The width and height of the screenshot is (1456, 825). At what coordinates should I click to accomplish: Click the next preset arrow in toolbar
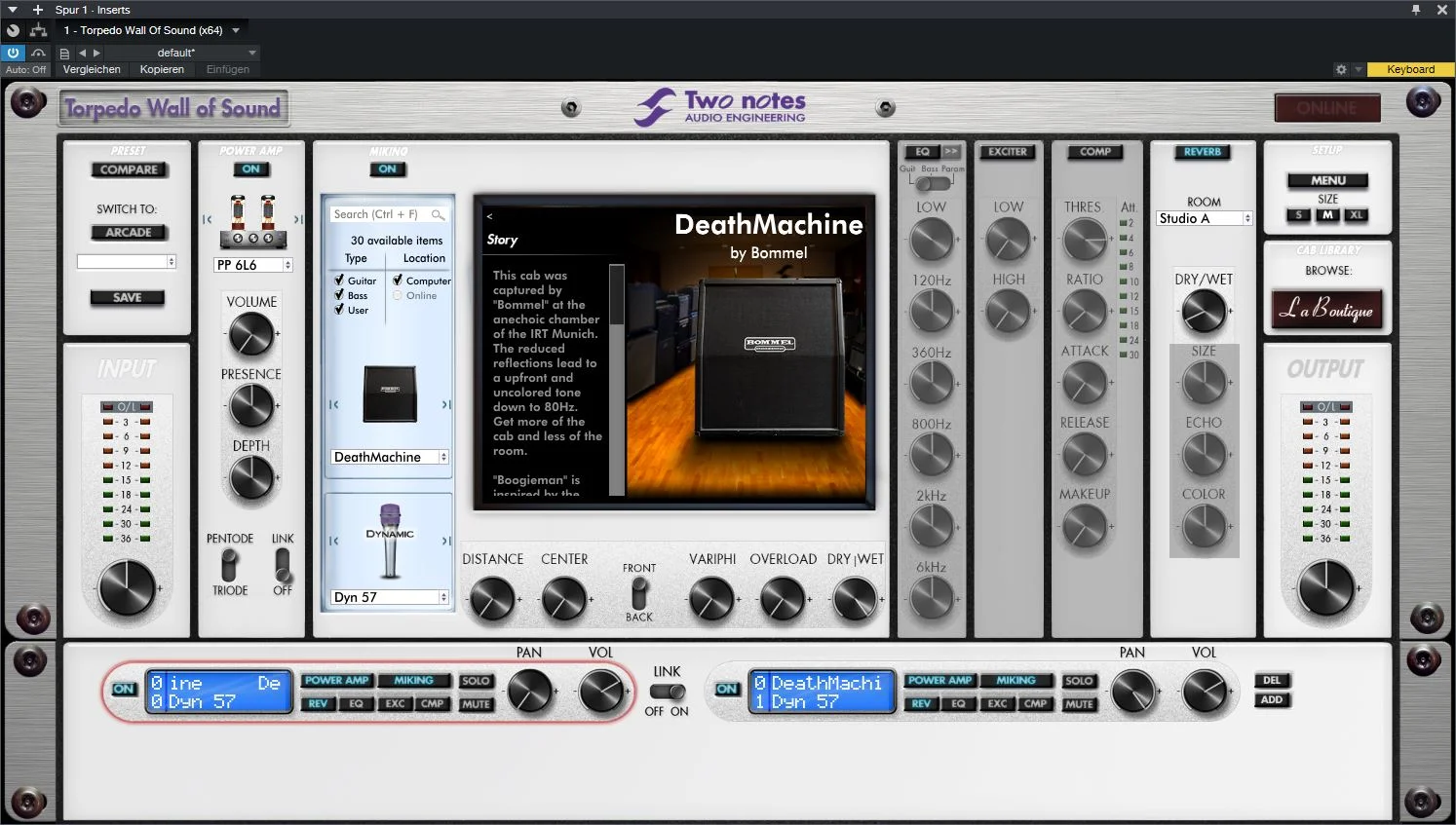(x=96, y=53)
